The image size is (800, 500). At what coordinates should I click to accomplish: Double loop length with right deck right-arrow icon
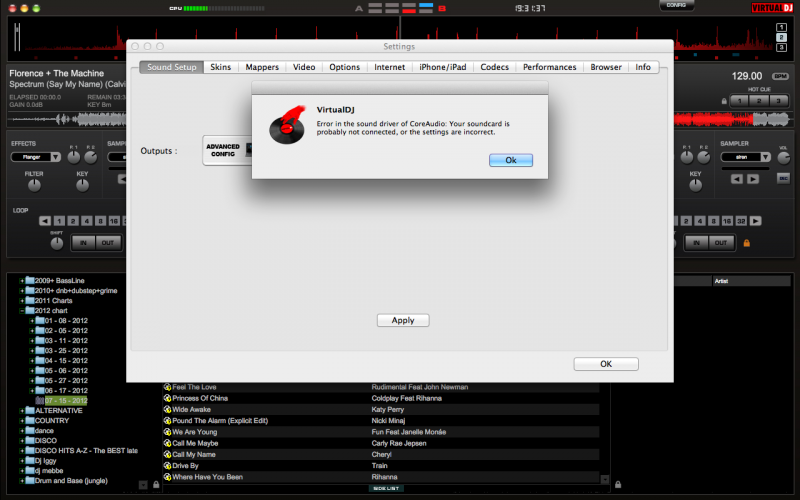[x=756, y=221]
